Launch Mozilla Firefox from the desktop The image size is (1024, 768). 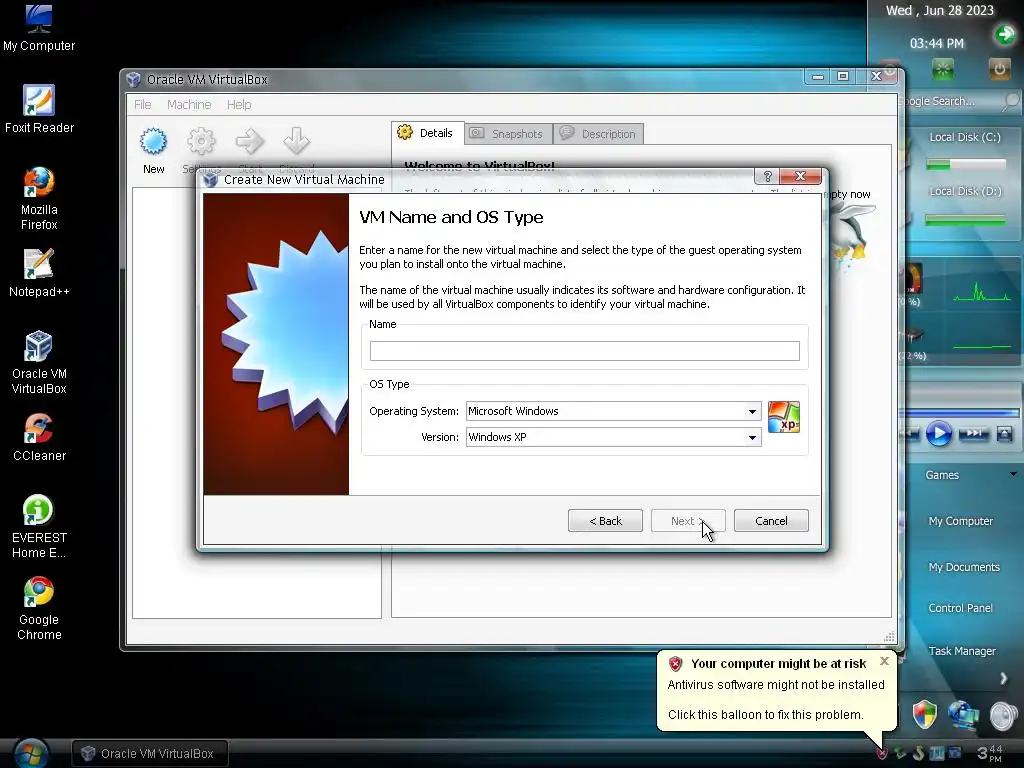click(39, 199)
